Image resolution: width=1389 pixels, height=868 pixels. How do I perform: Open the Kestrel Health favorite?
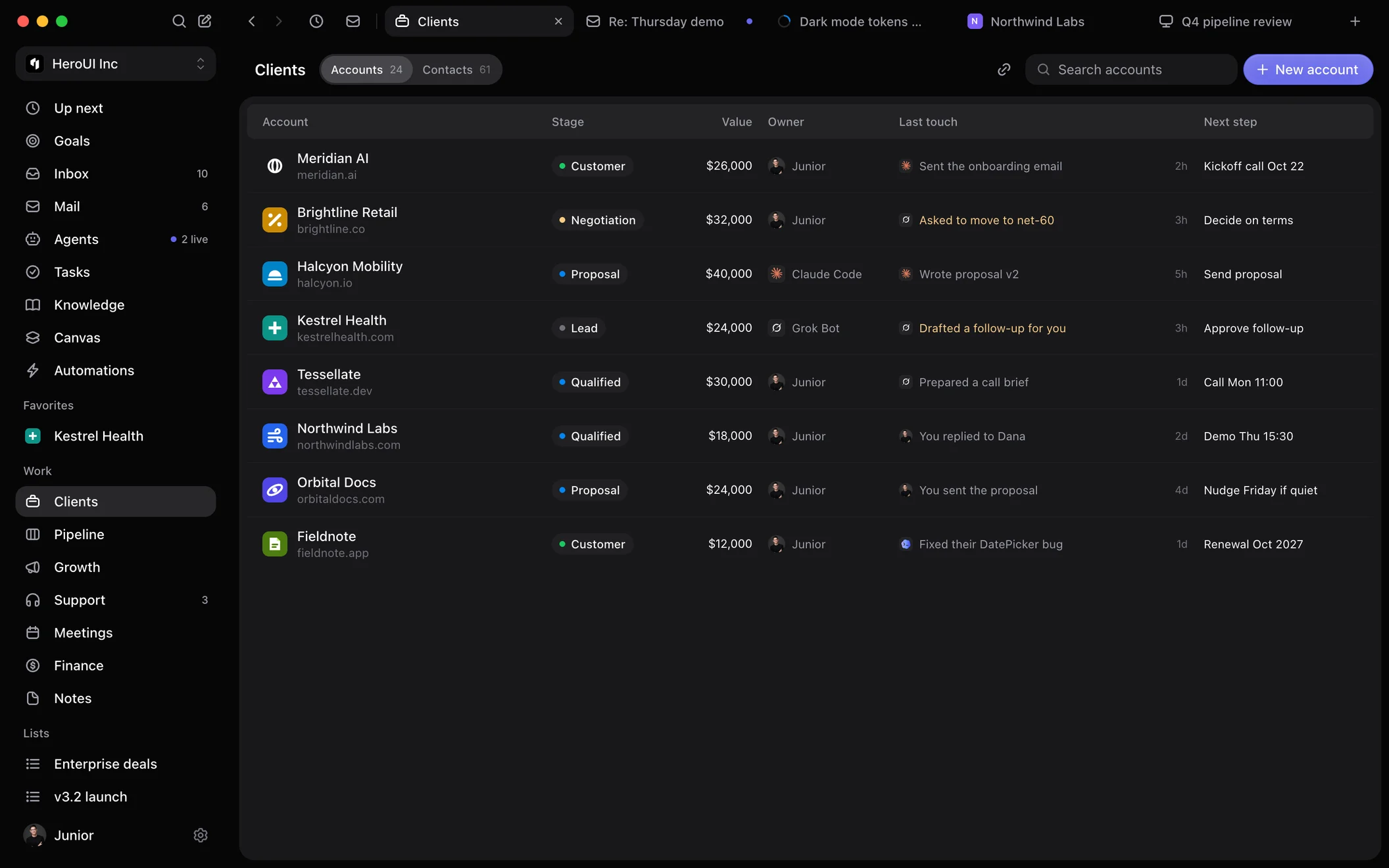[x=116, y=436]
